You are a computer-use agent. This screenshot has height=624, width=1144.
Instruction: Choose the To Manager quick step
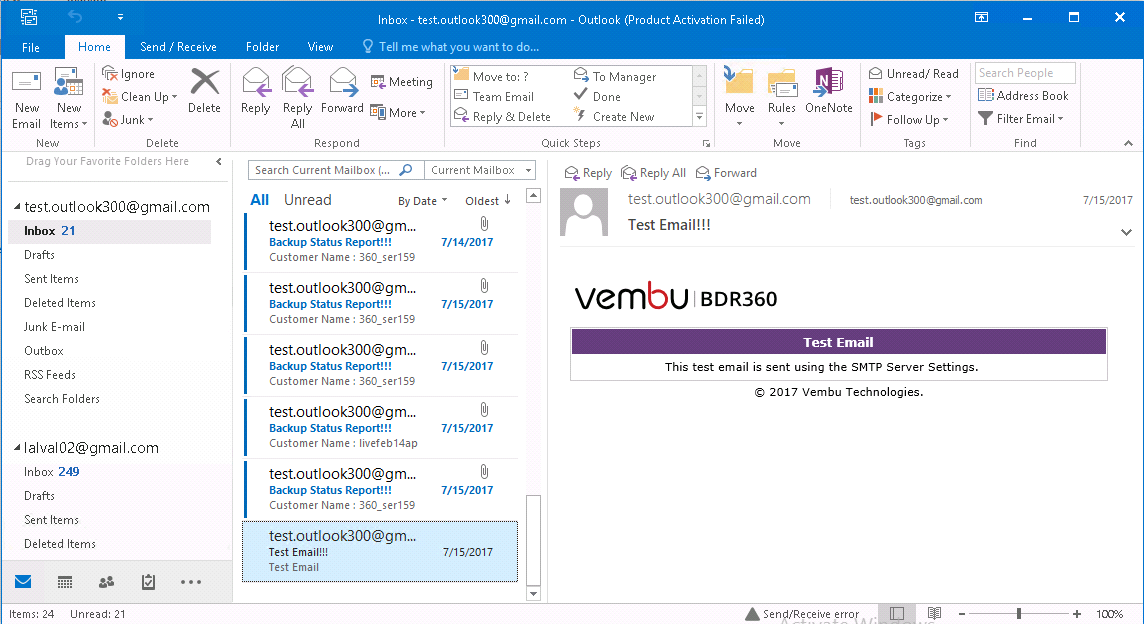(615, 77)
